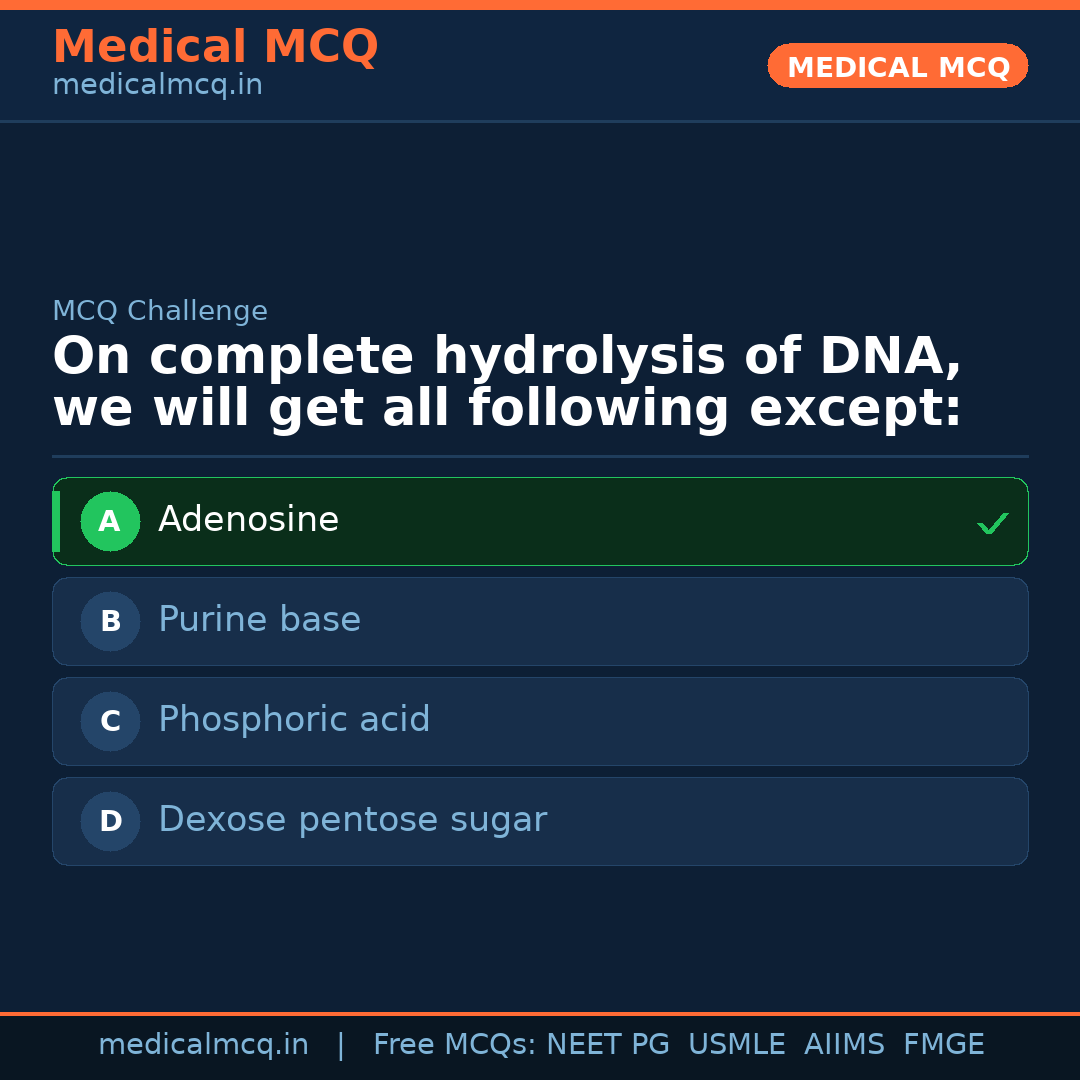Click FMGE in the footer
The height and width of the screenshot is (1080, 1080).
point(944,1045)
